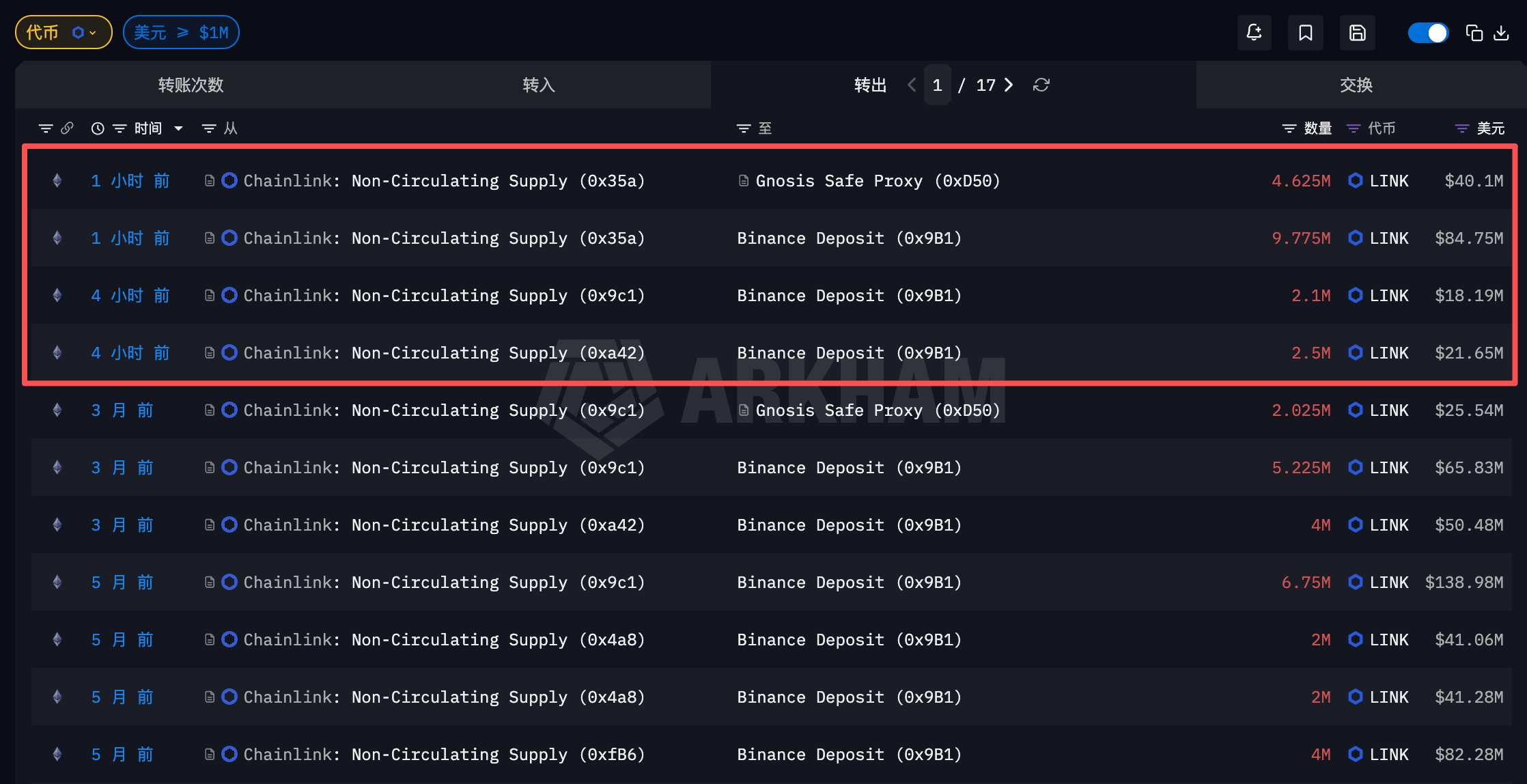This screenshot has height=784, width=1527.
Task: Switch to the 转入 tab
Action: coord(538,85)
